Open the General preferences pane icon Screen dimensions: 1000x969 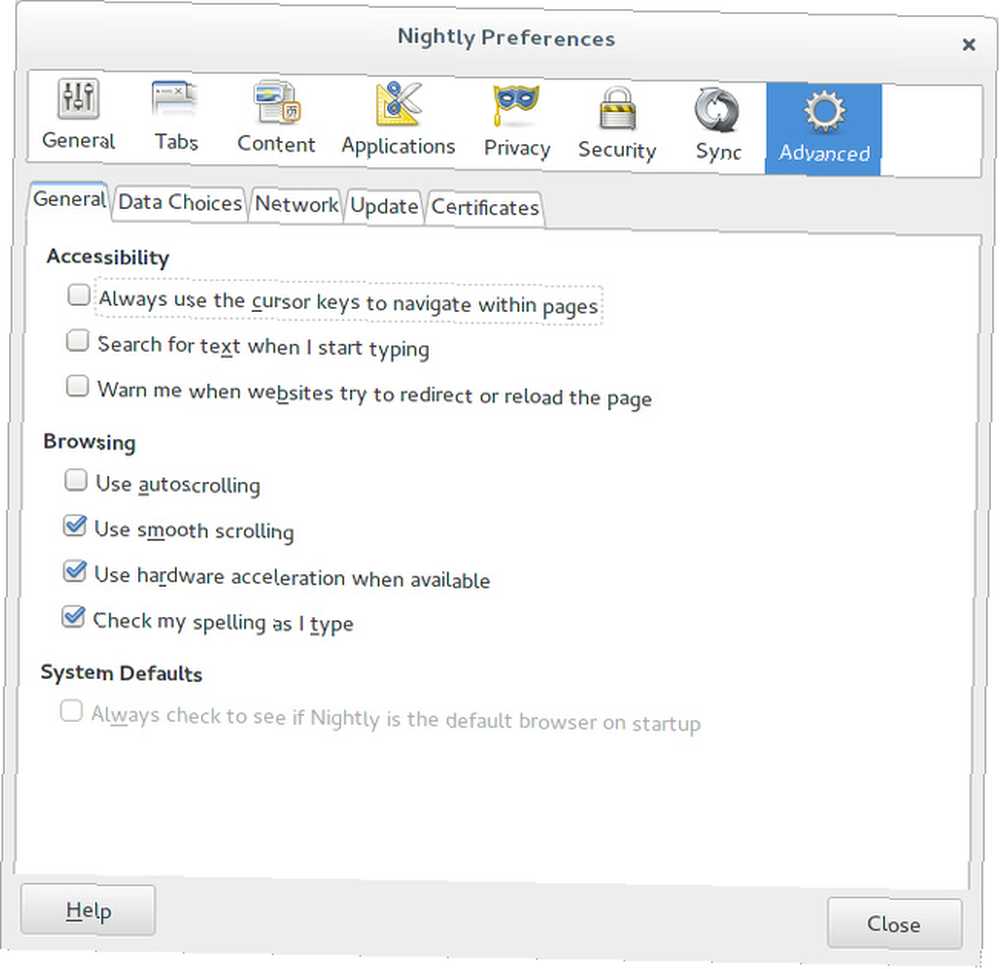coord(78,114)
